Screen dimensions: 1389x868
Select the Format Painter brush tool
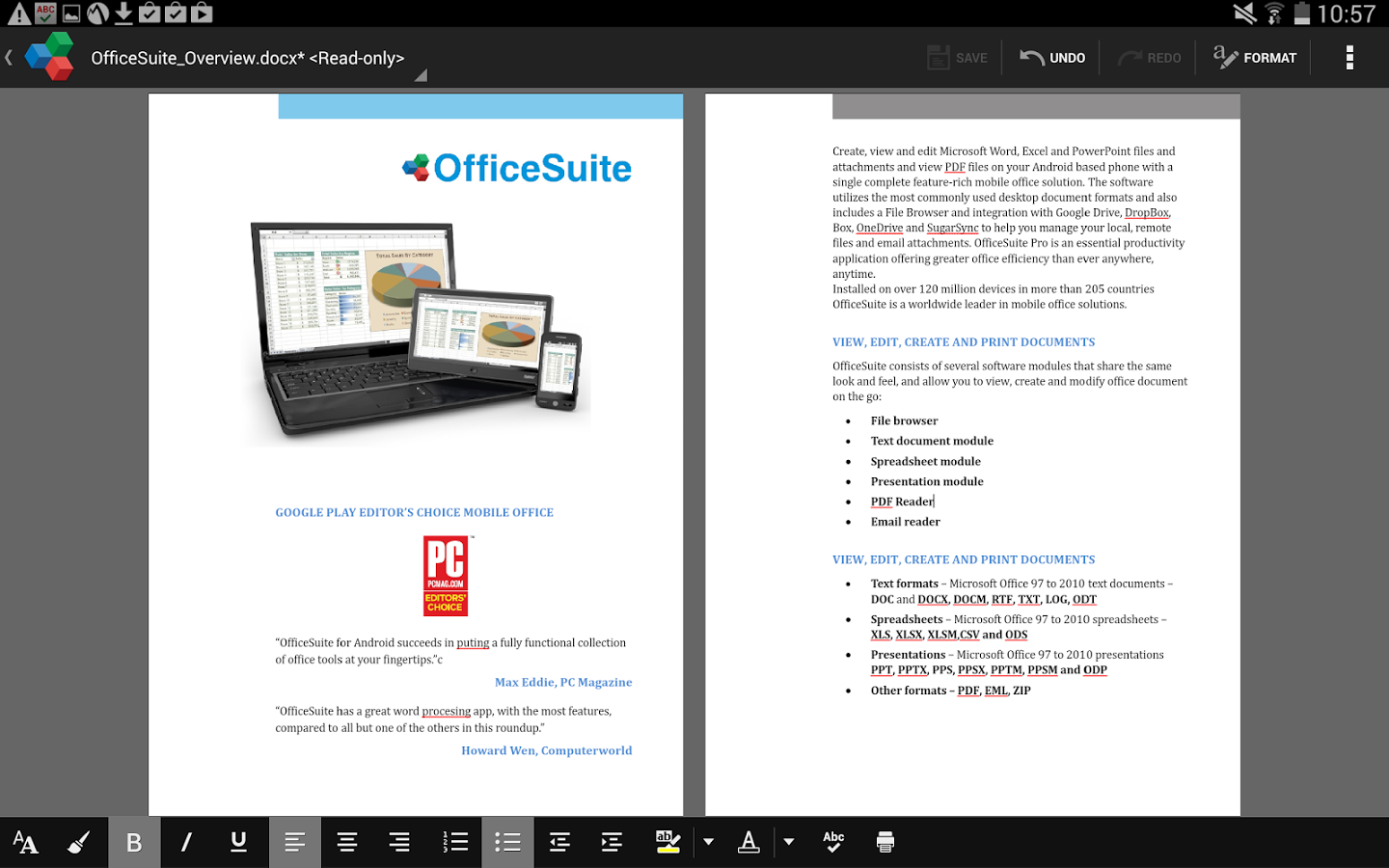79,841
